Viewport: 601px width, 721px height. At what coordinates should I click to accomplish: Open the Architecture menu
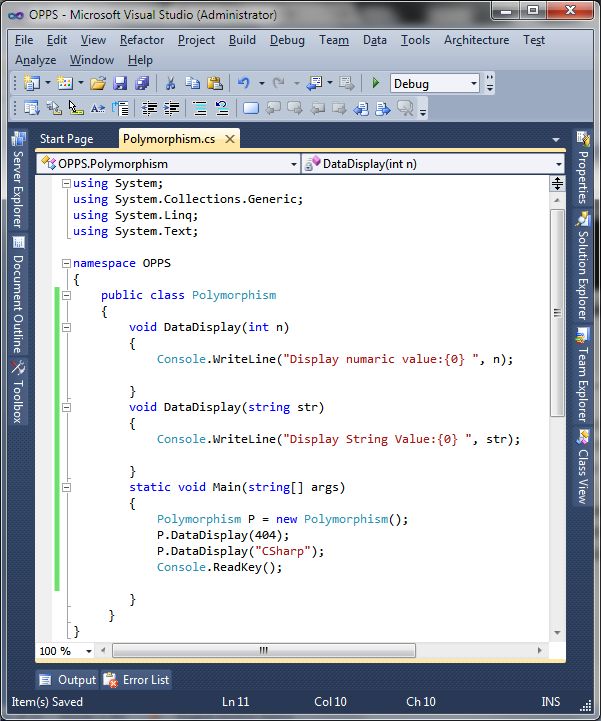pos(476,40)
